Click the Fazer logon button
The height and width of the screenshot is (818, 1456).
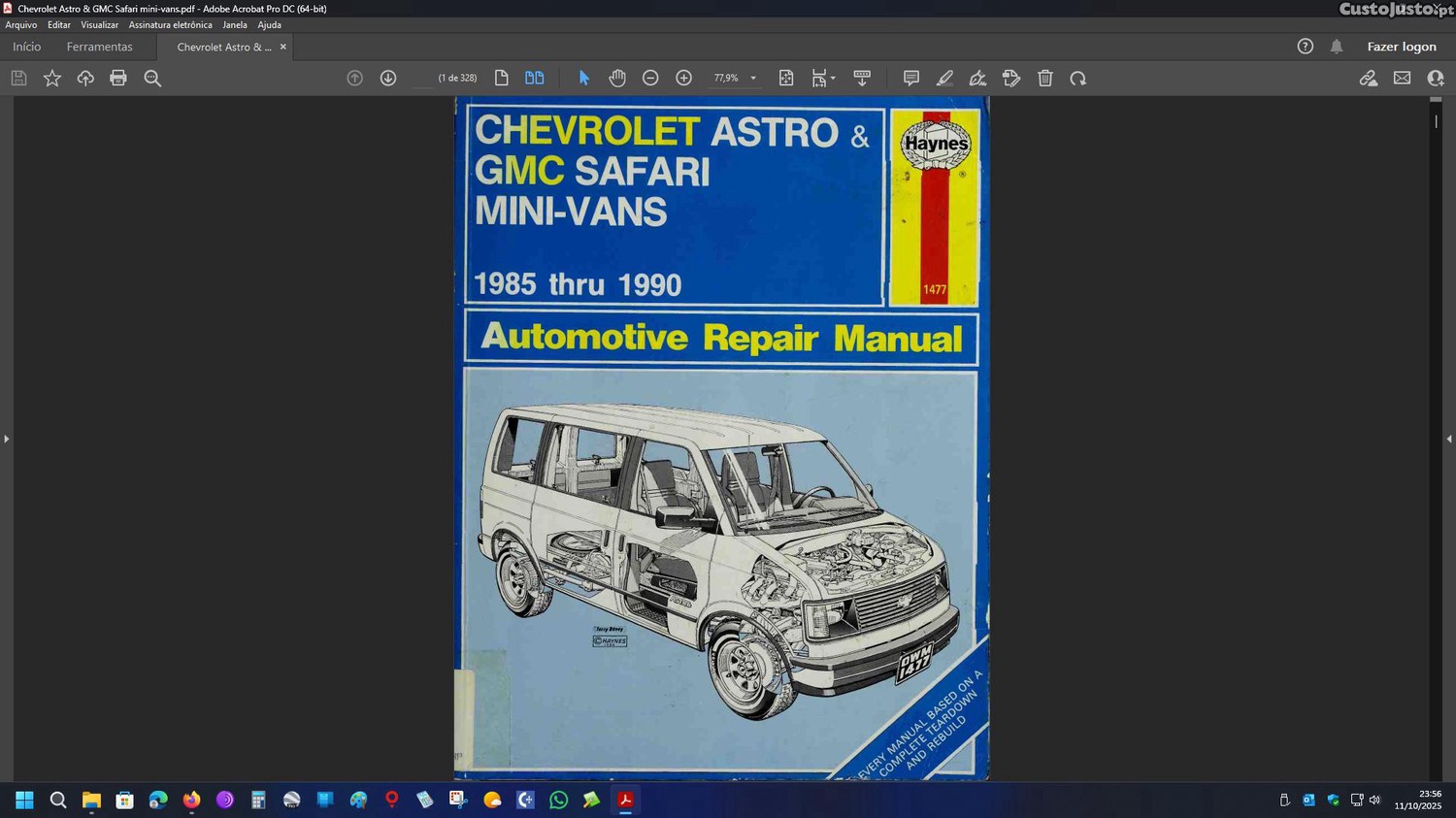[1401, 47]
